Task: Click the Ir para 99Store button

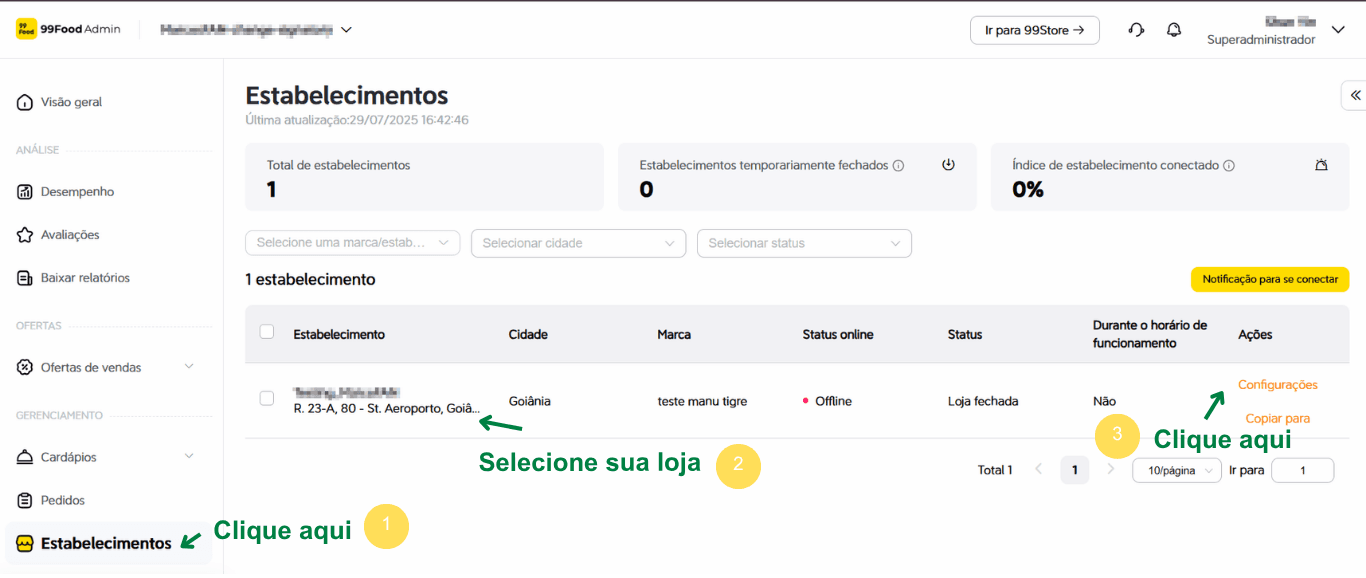Action: click(1034, 30)
